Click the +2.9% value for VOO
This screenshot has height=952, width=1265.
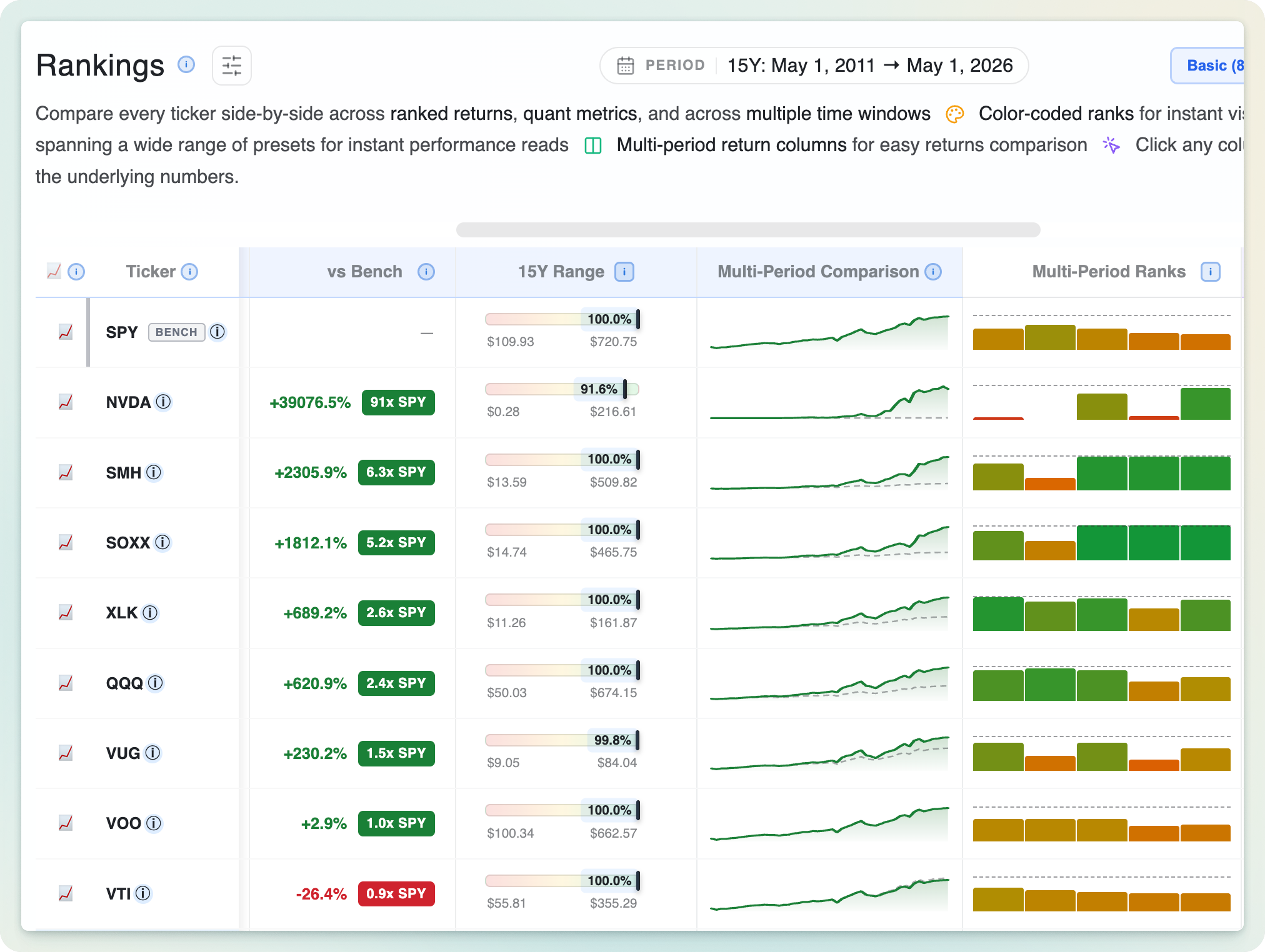tap(324, 824)
